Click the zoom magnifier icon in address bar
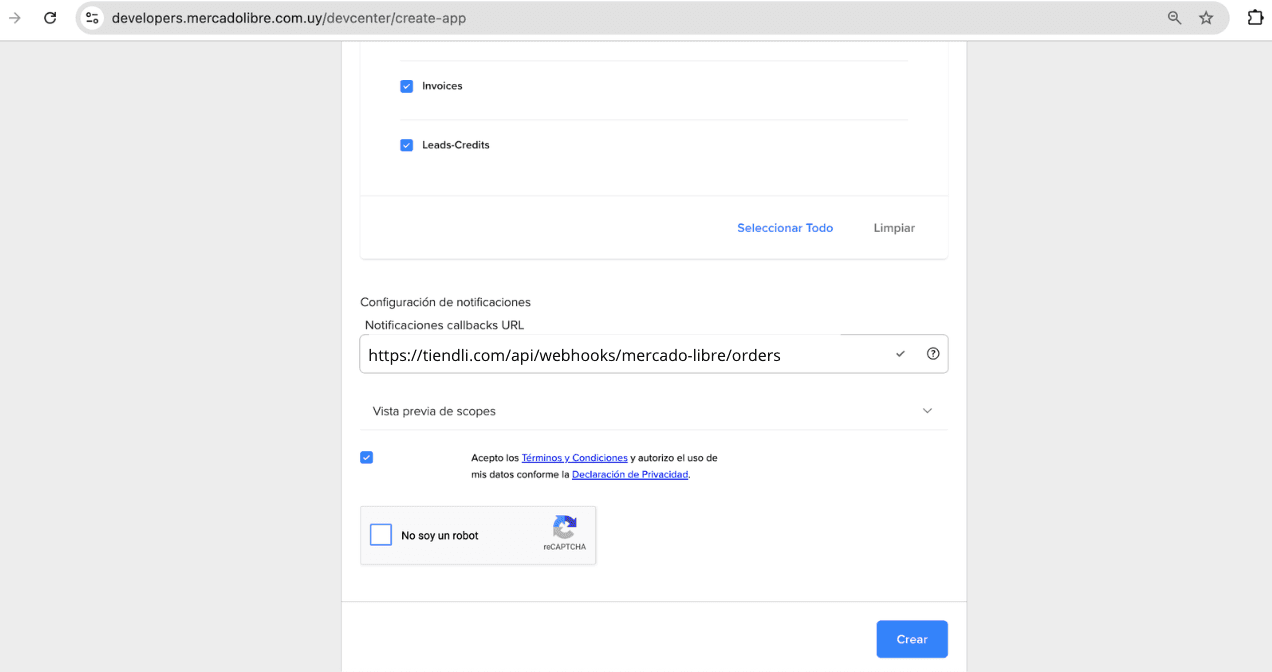This screenshot has width=1272, height=672. coord(1175,18)
